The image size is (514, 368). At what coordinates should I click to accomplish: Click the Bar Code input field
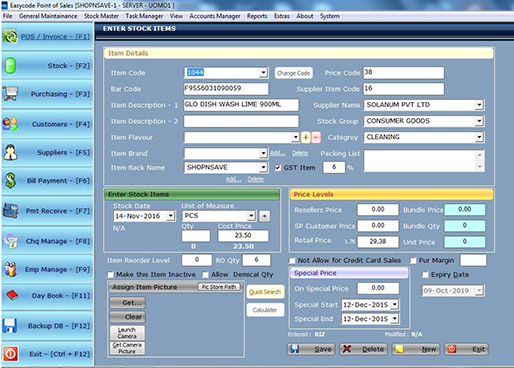tap(226, 89)
